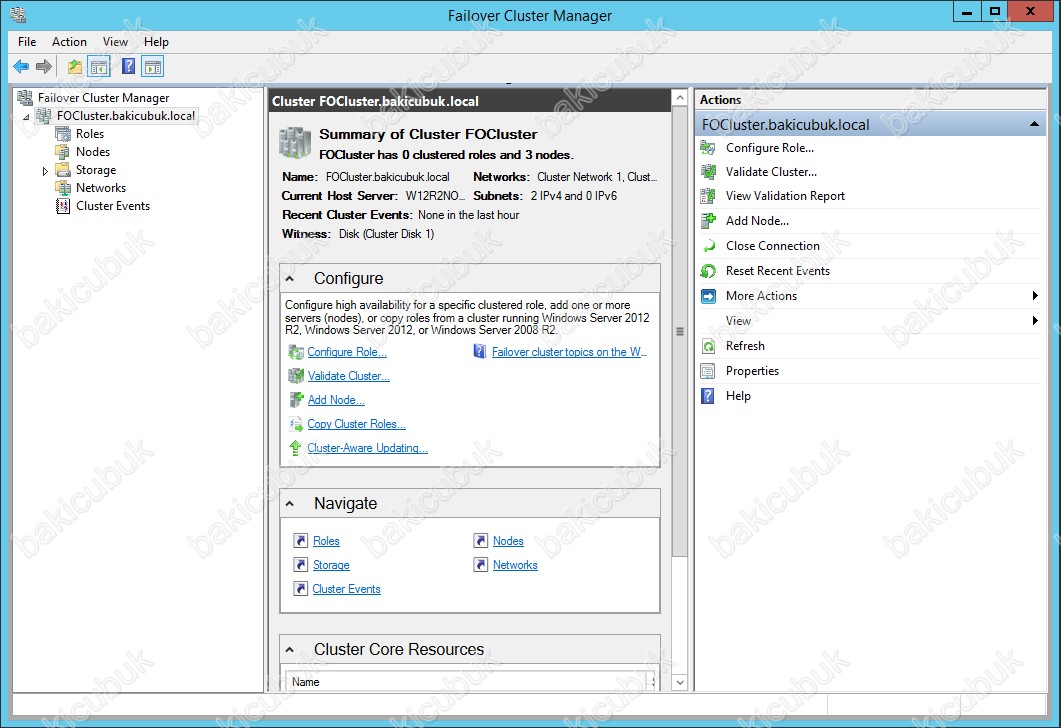1061x728 pixels.
Task: Open the View menu in the menu bar
Action: [115, 42]
